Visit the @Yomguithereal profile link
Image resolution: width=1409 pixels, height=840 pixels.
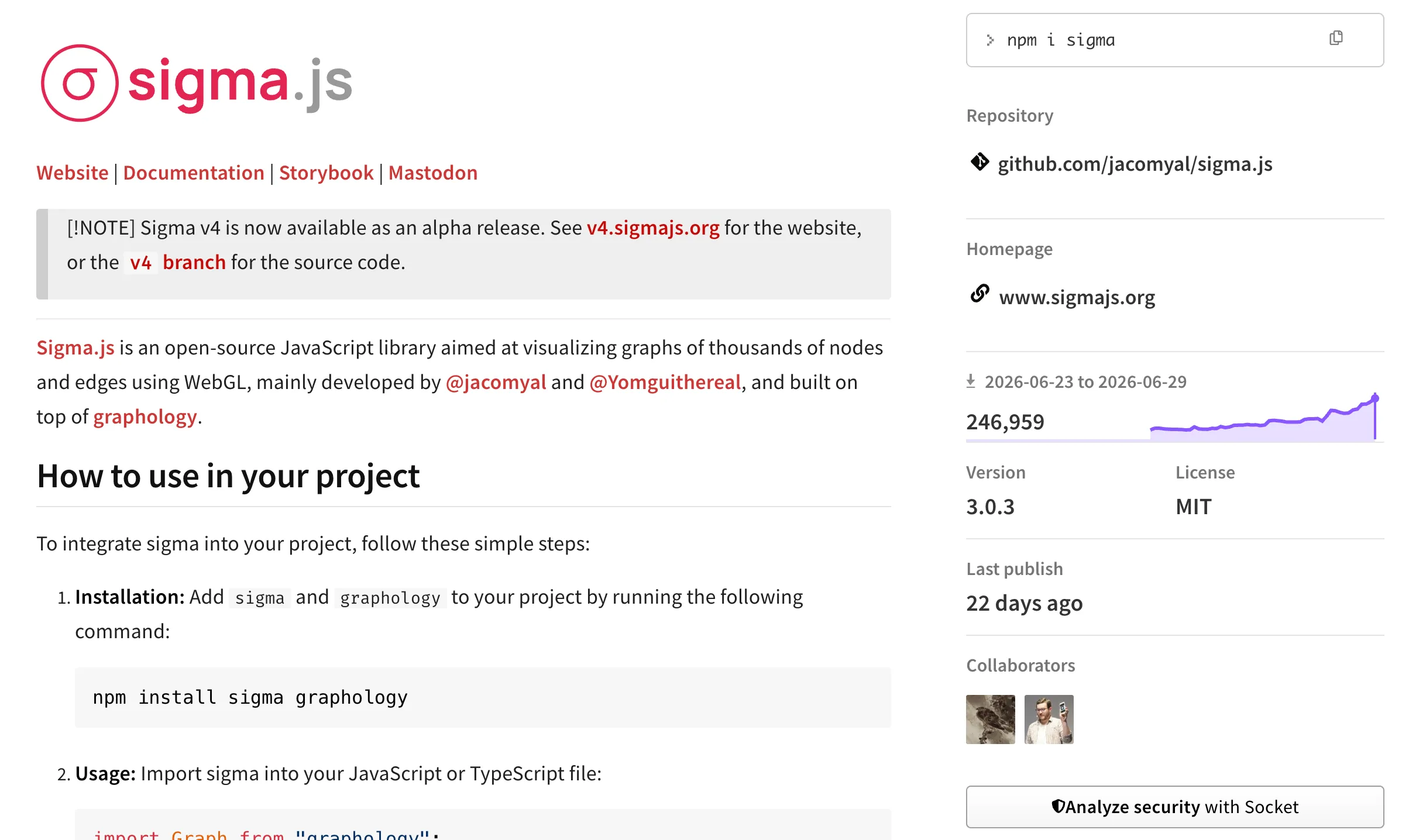(x=665, y=383)
